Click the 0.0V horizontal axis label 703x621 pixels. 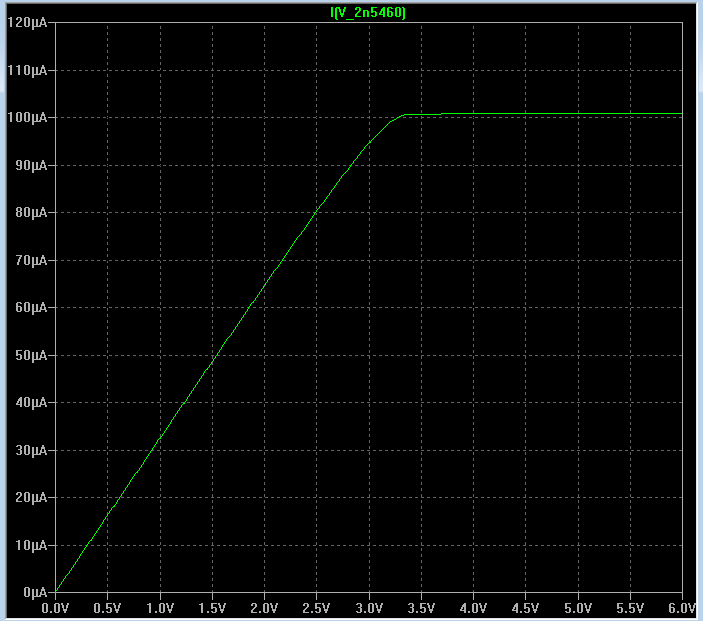coord(55,608)
